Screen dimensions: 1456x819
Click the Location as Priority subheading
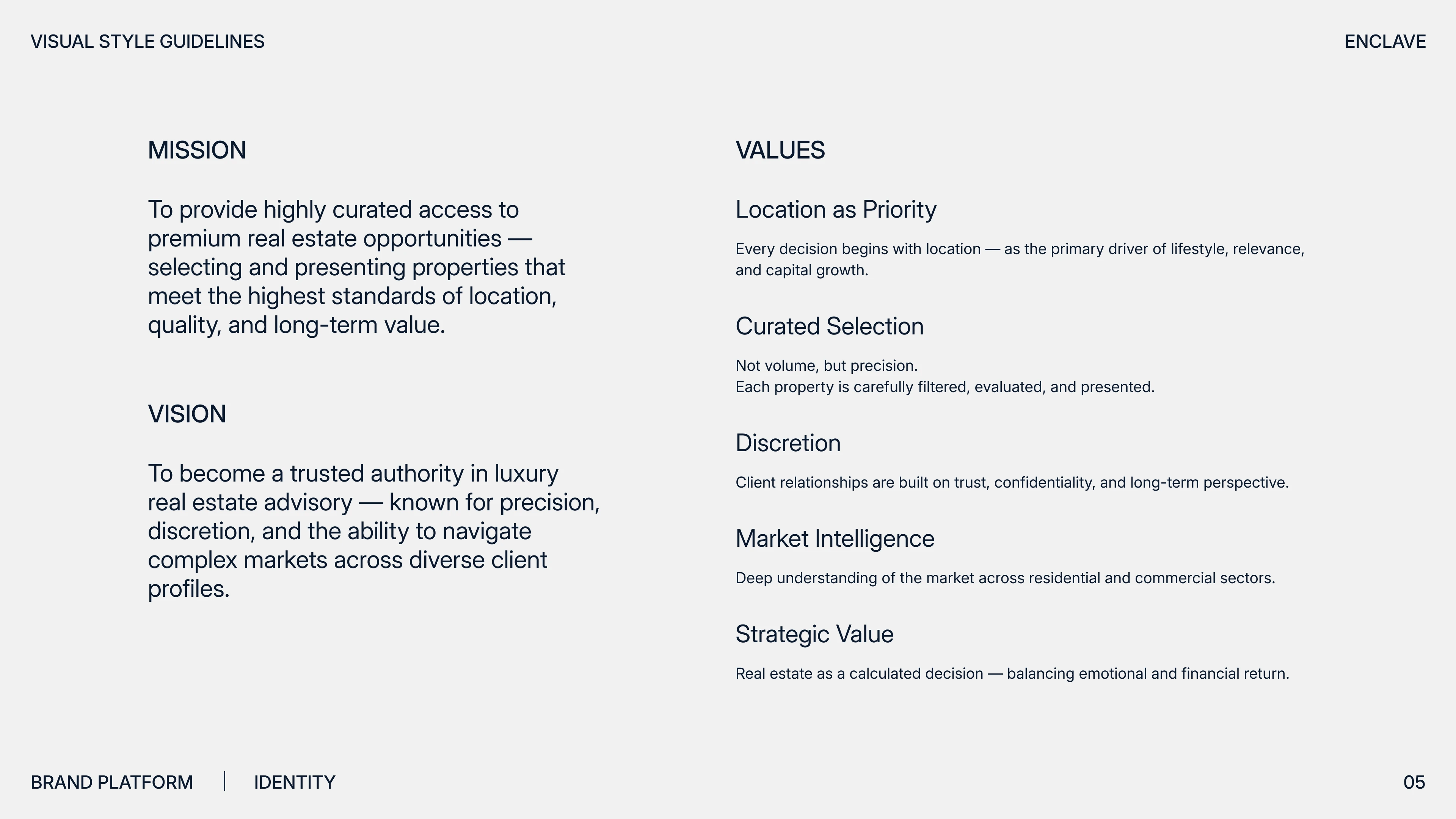836,210
